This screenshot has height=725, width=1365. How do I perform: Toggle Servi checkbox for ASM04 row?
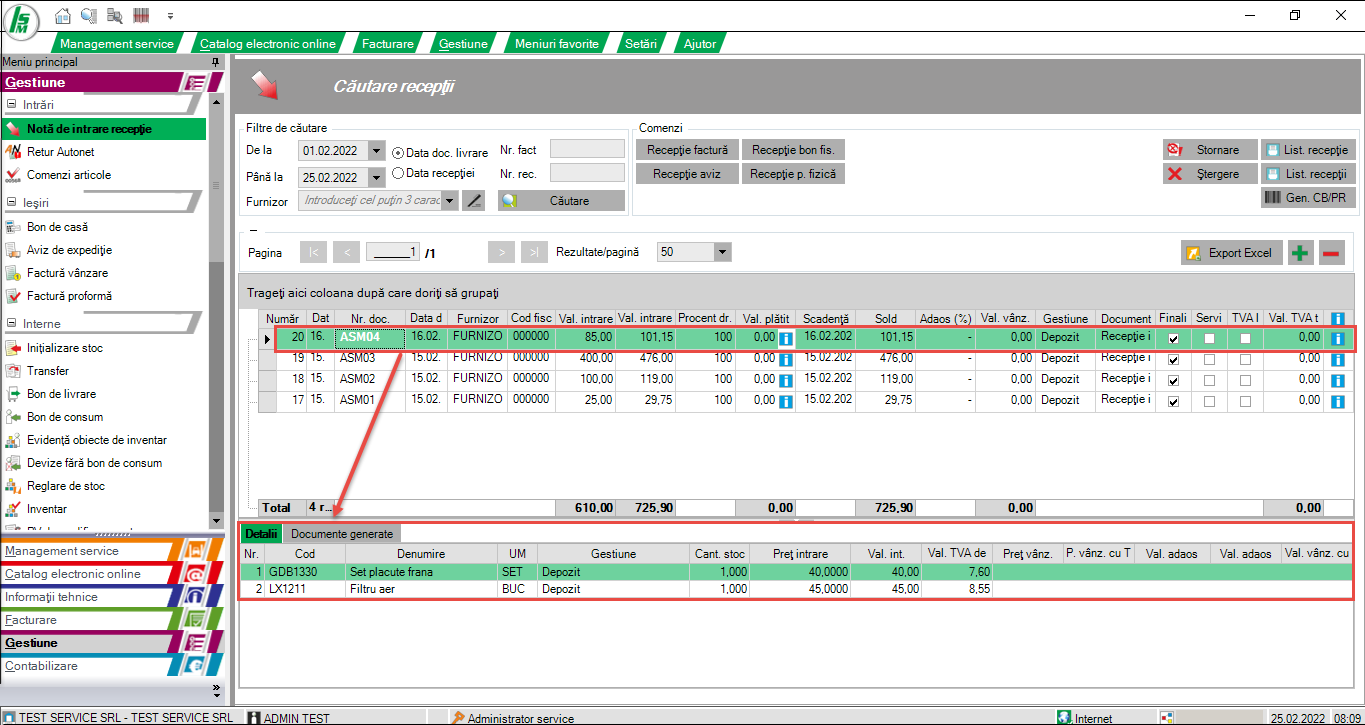tap(1209, 339)
